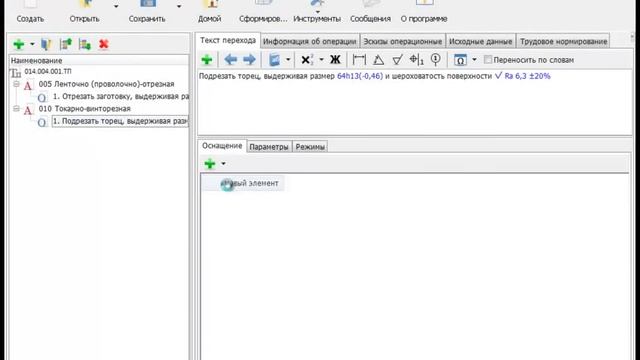Open the dropdown beside the equipment add icon
The image size is (640, 360).
[223, 164]
